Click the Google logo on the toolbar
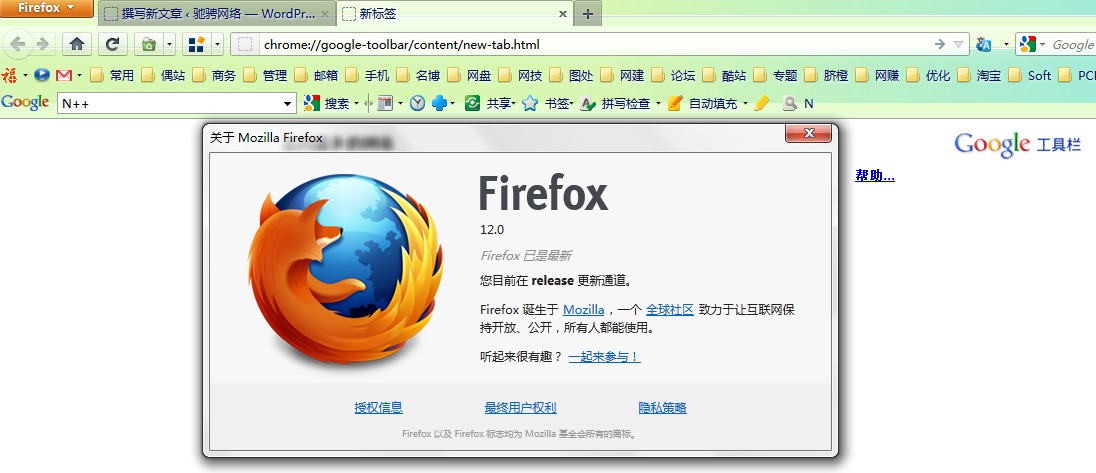 [x=25, y=102]
